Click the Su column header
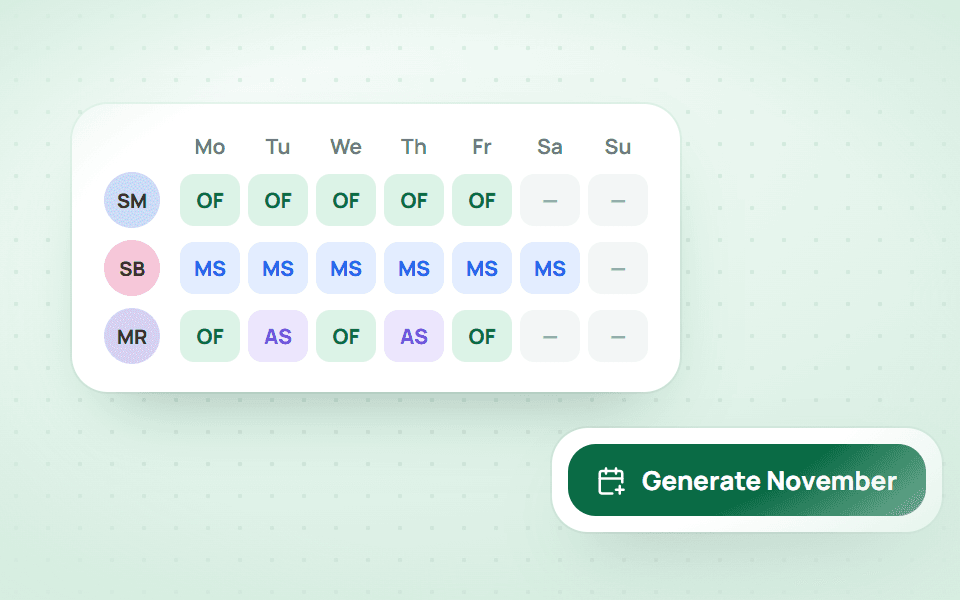 click(x=618, y=147)
